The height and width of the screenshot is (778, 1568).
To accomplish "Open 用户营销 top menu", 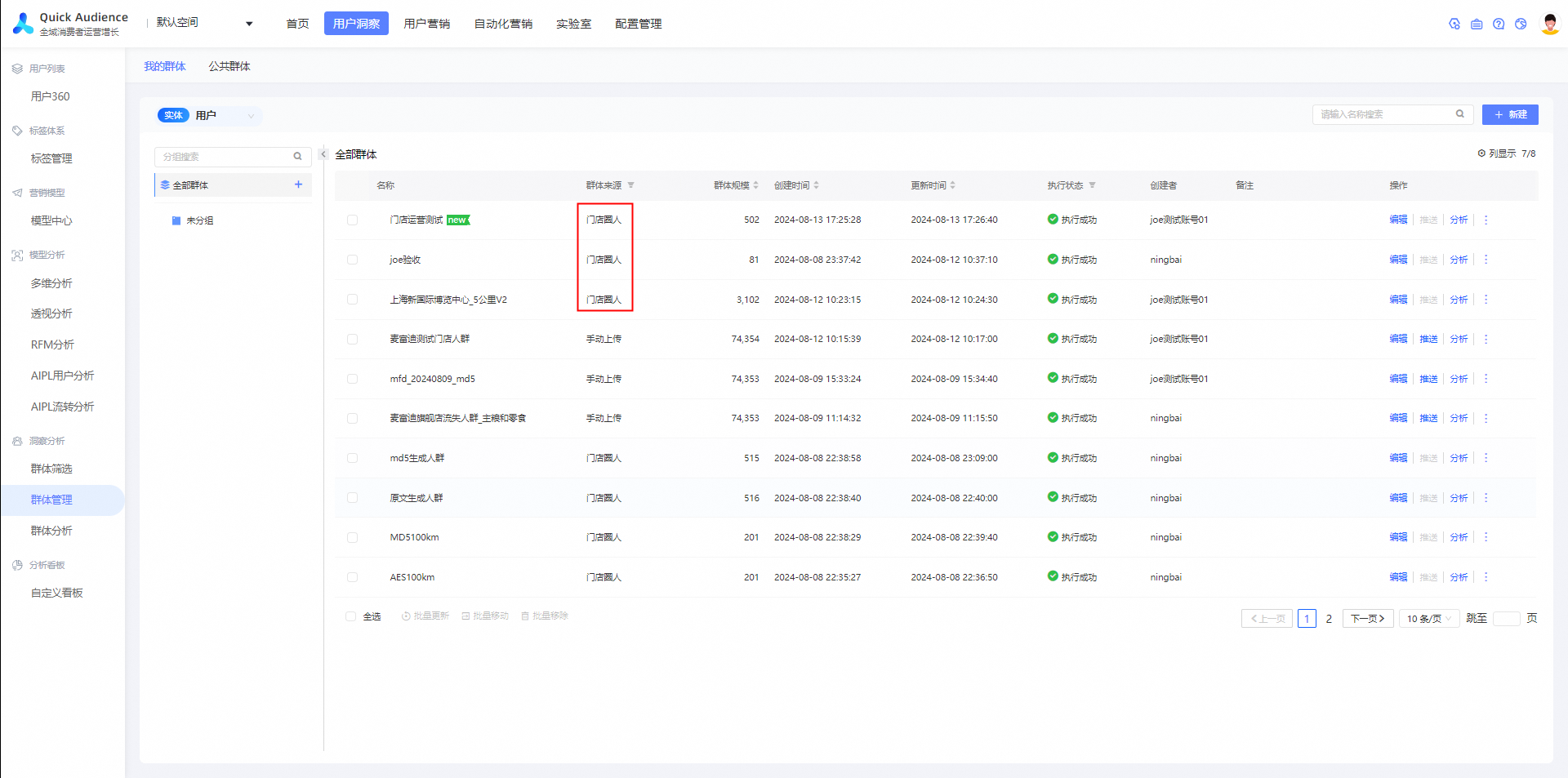I will (x=427, y=24).
